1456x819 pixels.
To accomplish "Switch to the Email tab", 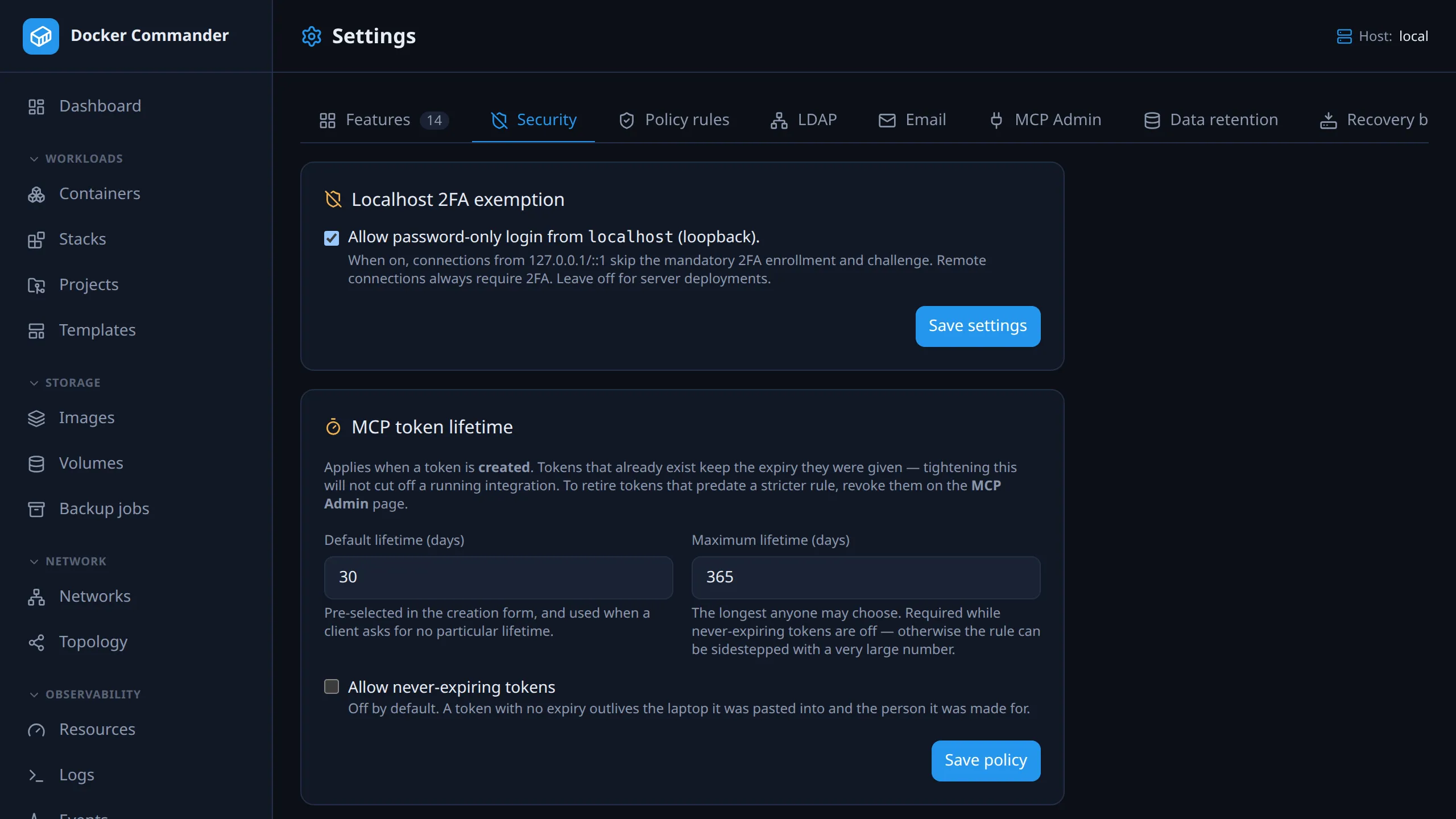I will tap(912, 120).
